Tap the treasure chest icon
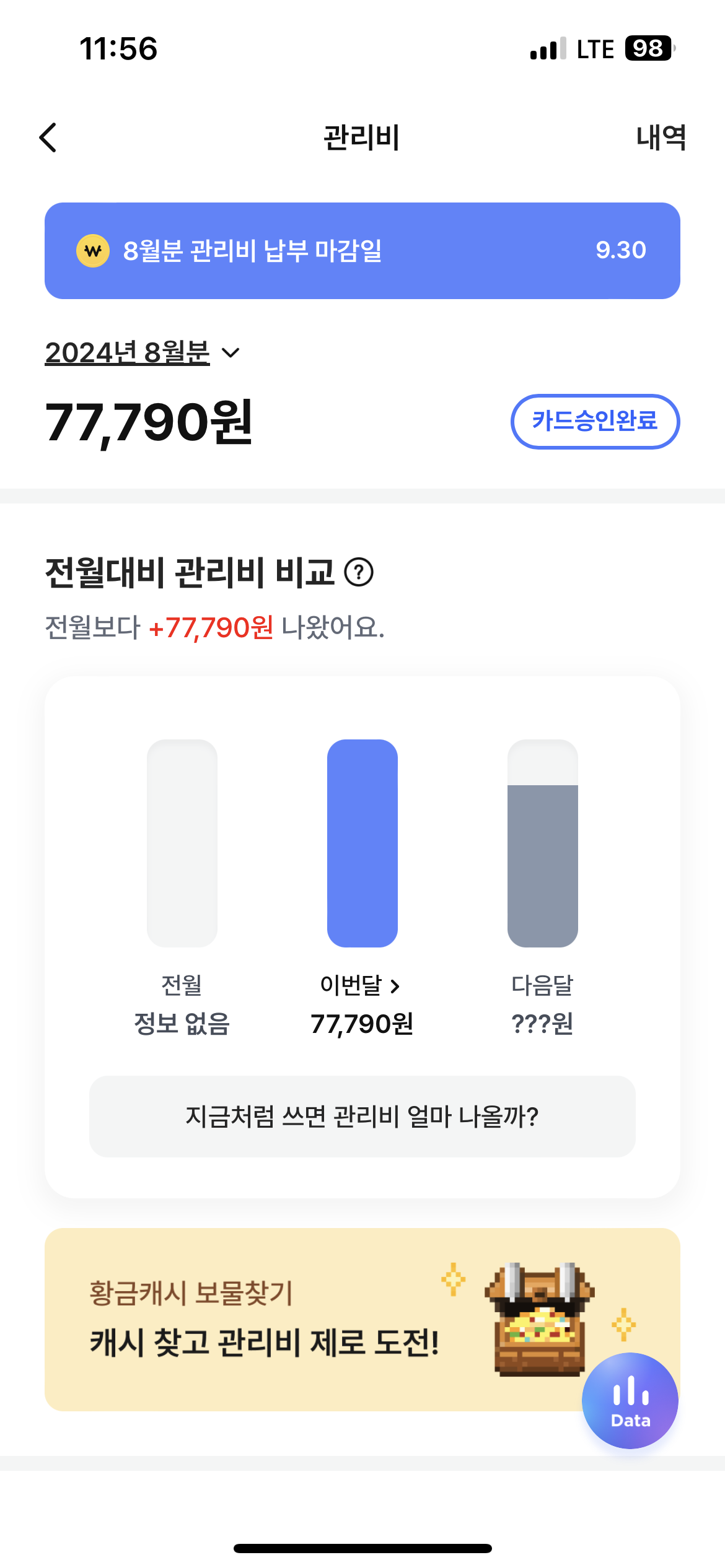725x1568 pixels. pos(539,1319)
